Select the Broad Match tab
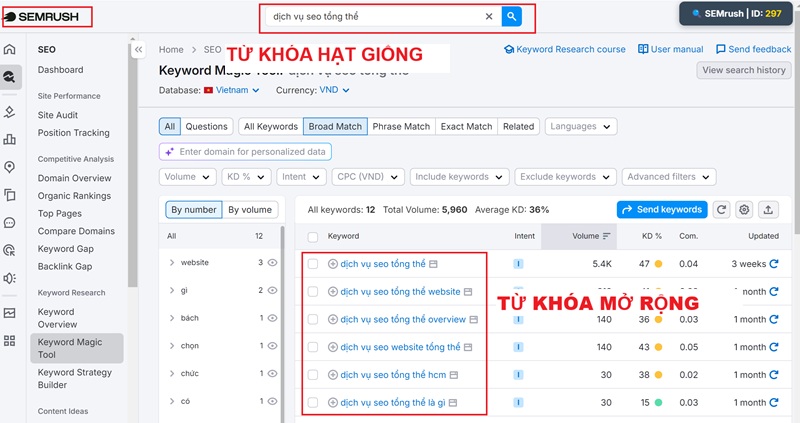The height and width of the screenshot is (423, 800). [x=335, y=127]
